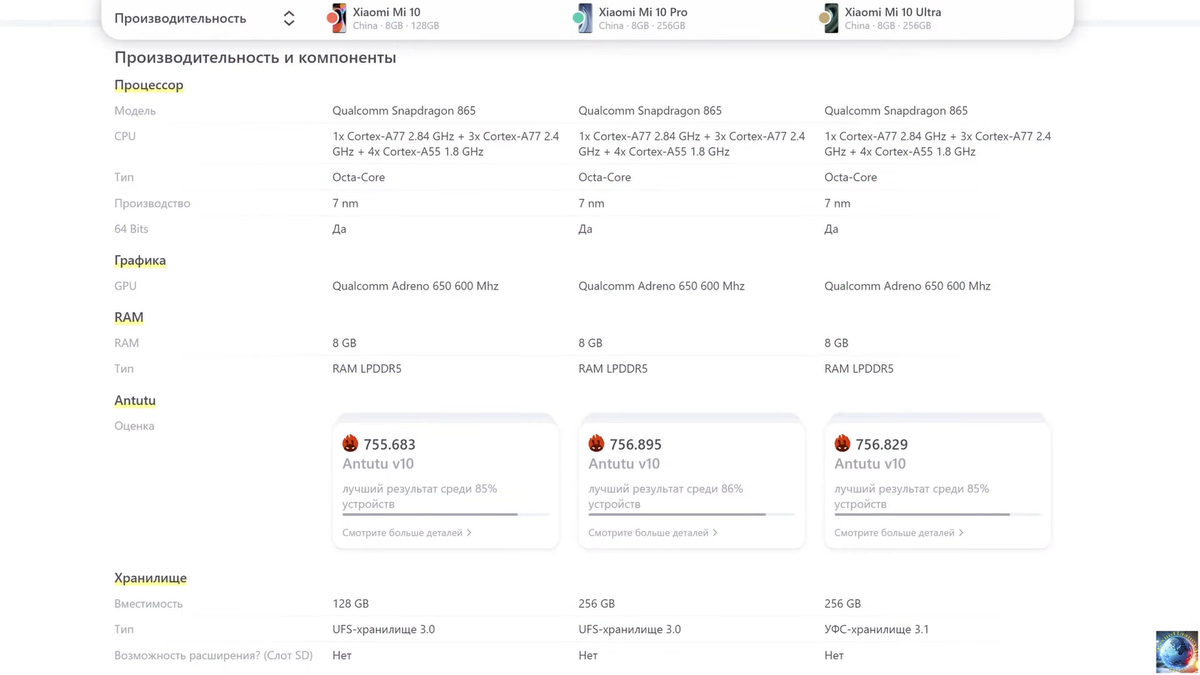Open the Xiaomi Mi 10 Pro header title
This screenshot has width=1200, height=675.
pos(643,12)
